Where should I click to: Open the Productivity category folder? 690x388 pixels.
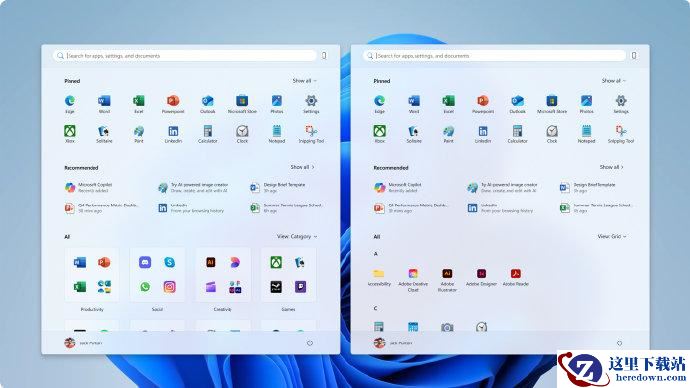(92, 279)
